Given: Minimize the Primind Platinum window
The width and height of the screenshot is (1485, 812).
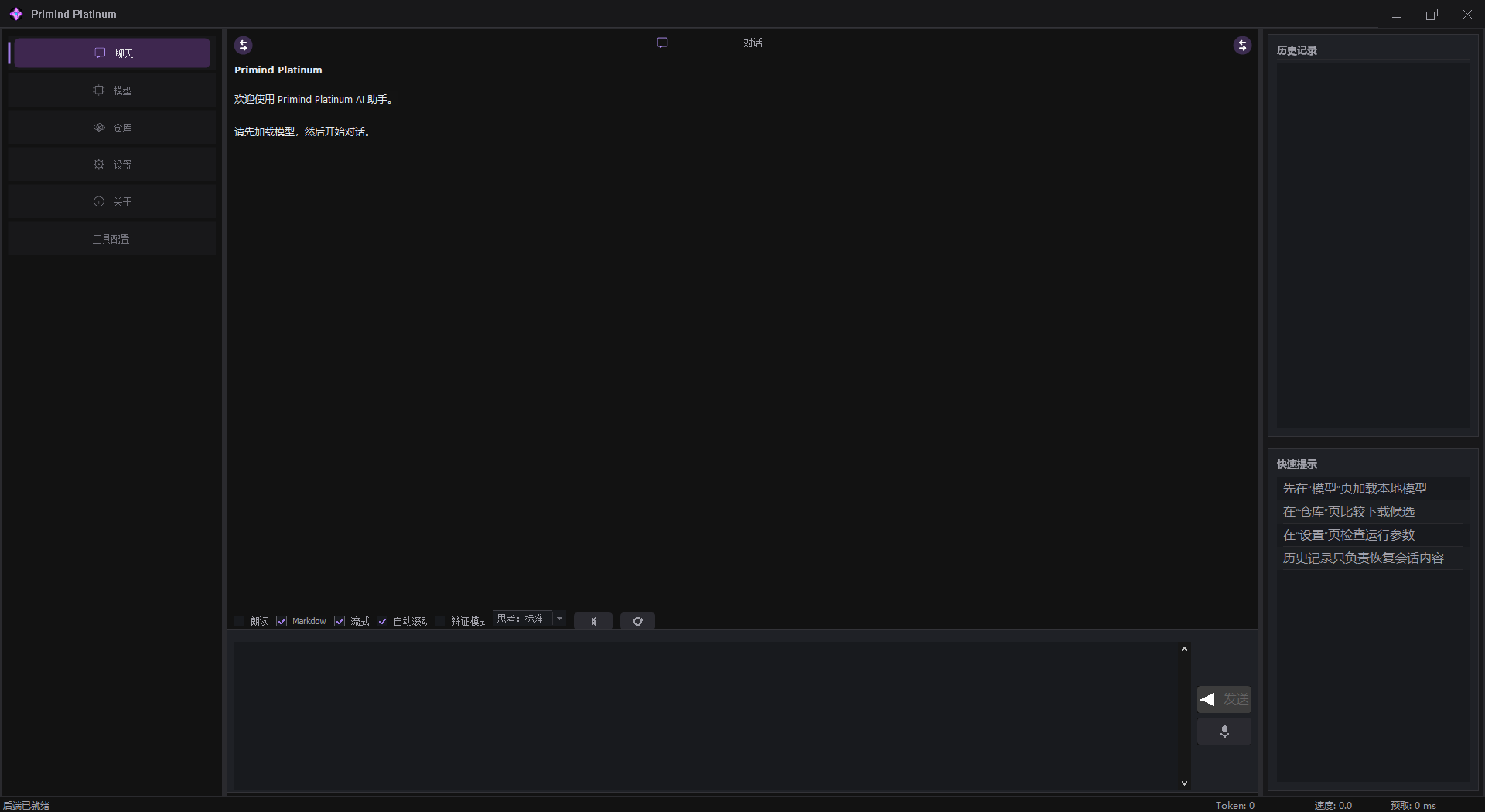Looking at the screenshot, I should click(1396, 15).
